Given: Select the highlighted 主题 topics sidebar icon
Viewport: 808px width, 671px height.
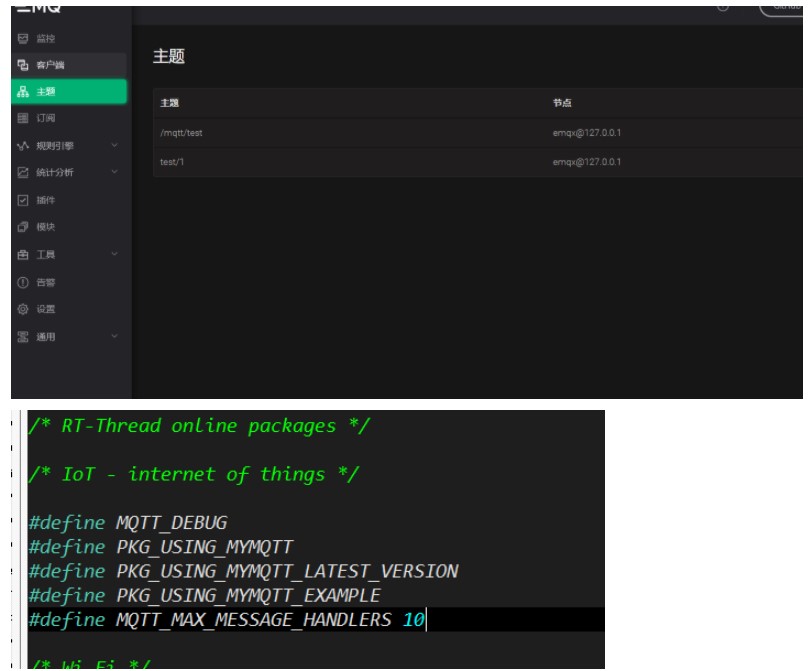Looking at the screenshot, I should click(23, 92).
